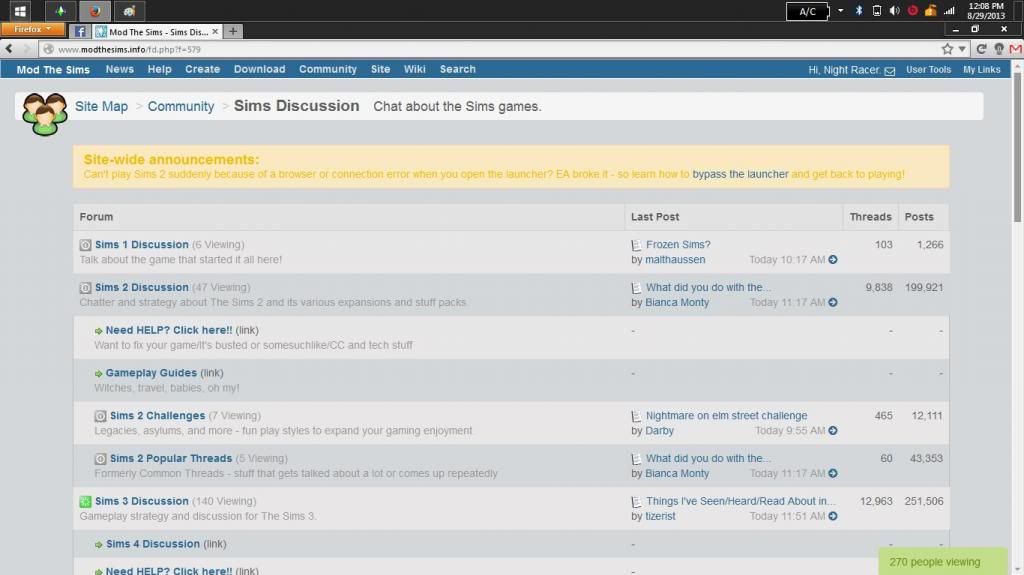Click the Sims 1 Discussion forum icon

(x=85, y=245)
